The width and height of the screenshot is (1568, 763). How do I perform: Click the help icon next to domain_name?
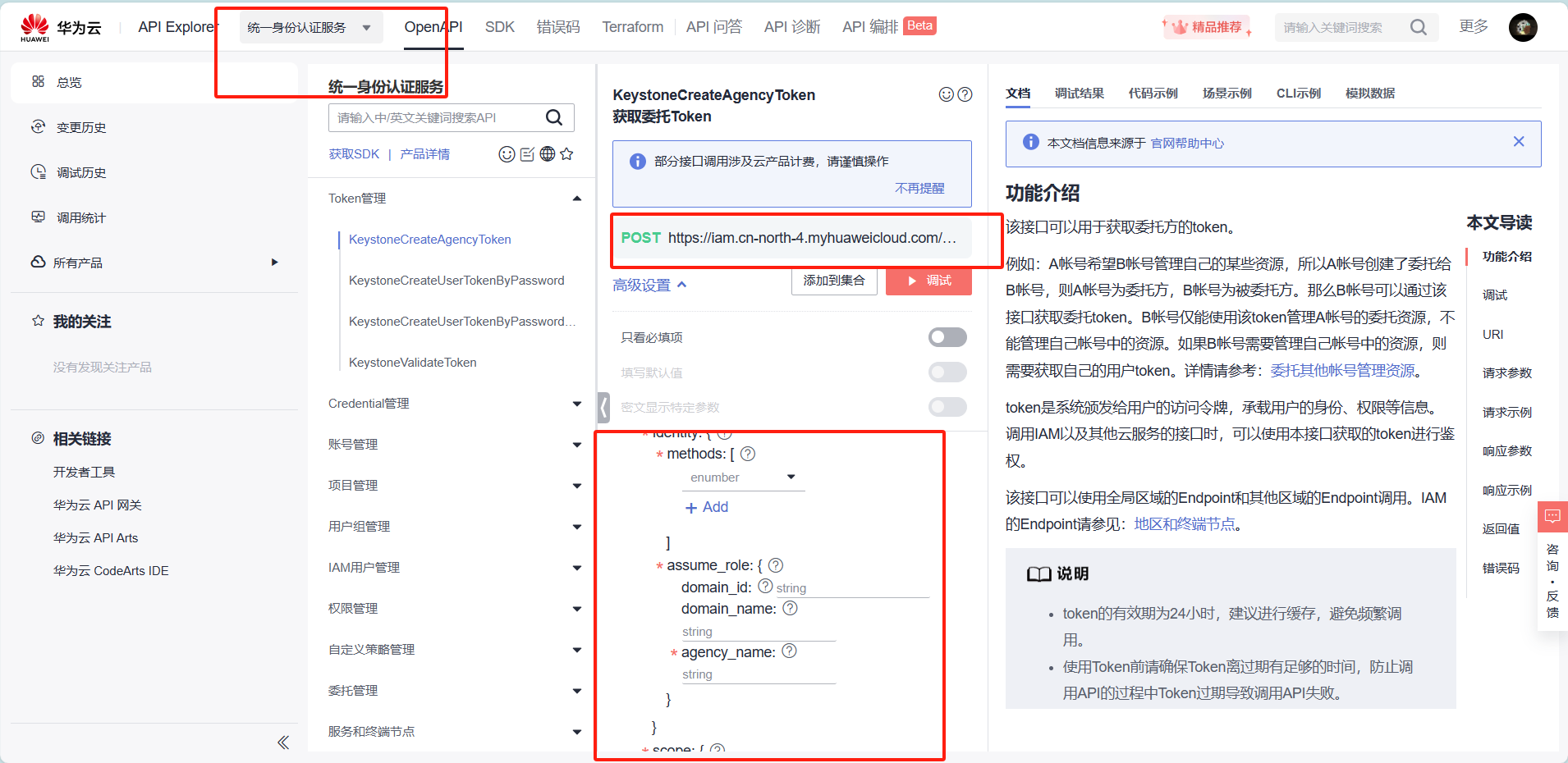point(790,608)
